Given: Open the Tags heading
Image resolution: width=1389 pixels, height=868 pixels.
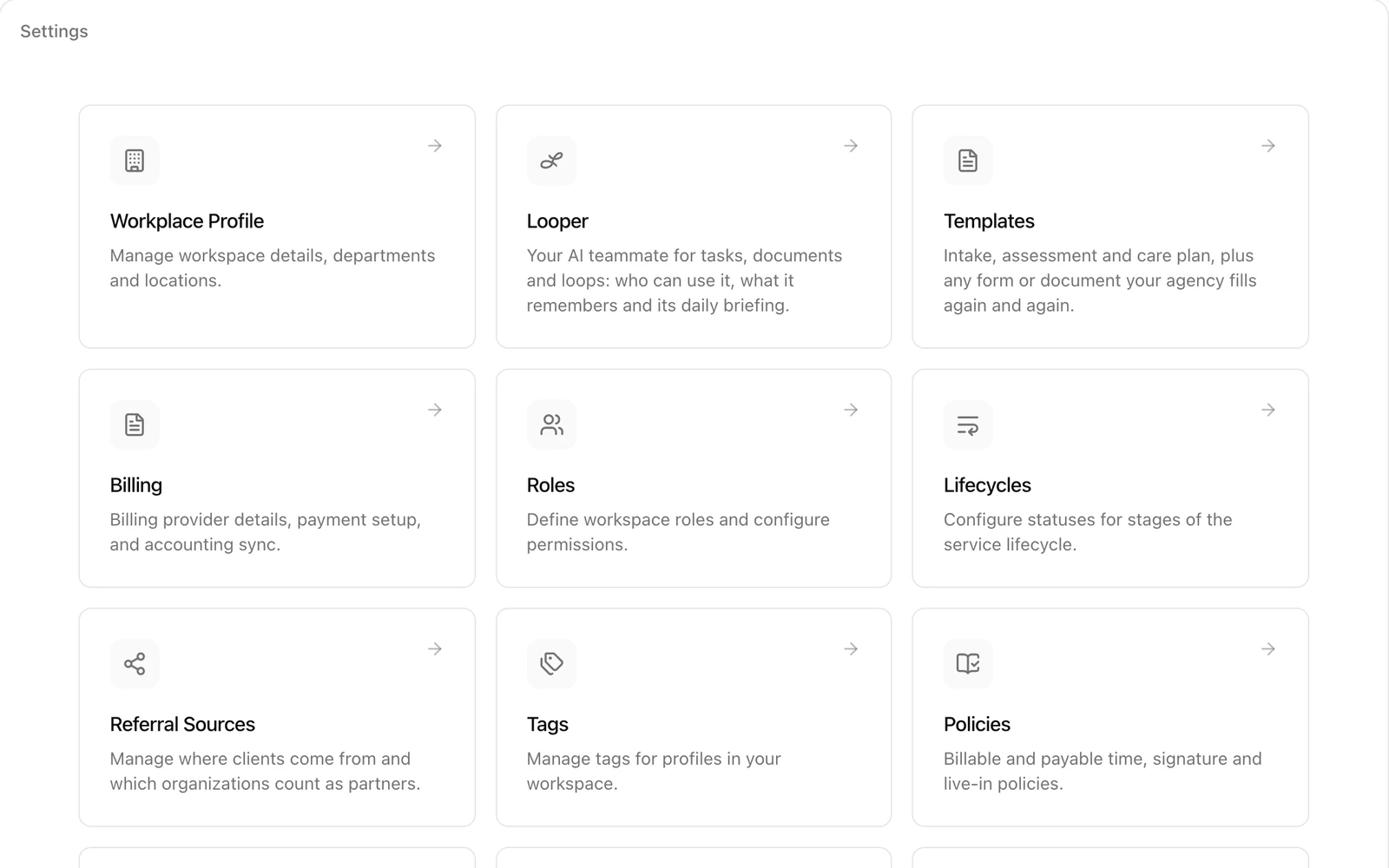Looking at the screenshot, I should tap(548, 725).
